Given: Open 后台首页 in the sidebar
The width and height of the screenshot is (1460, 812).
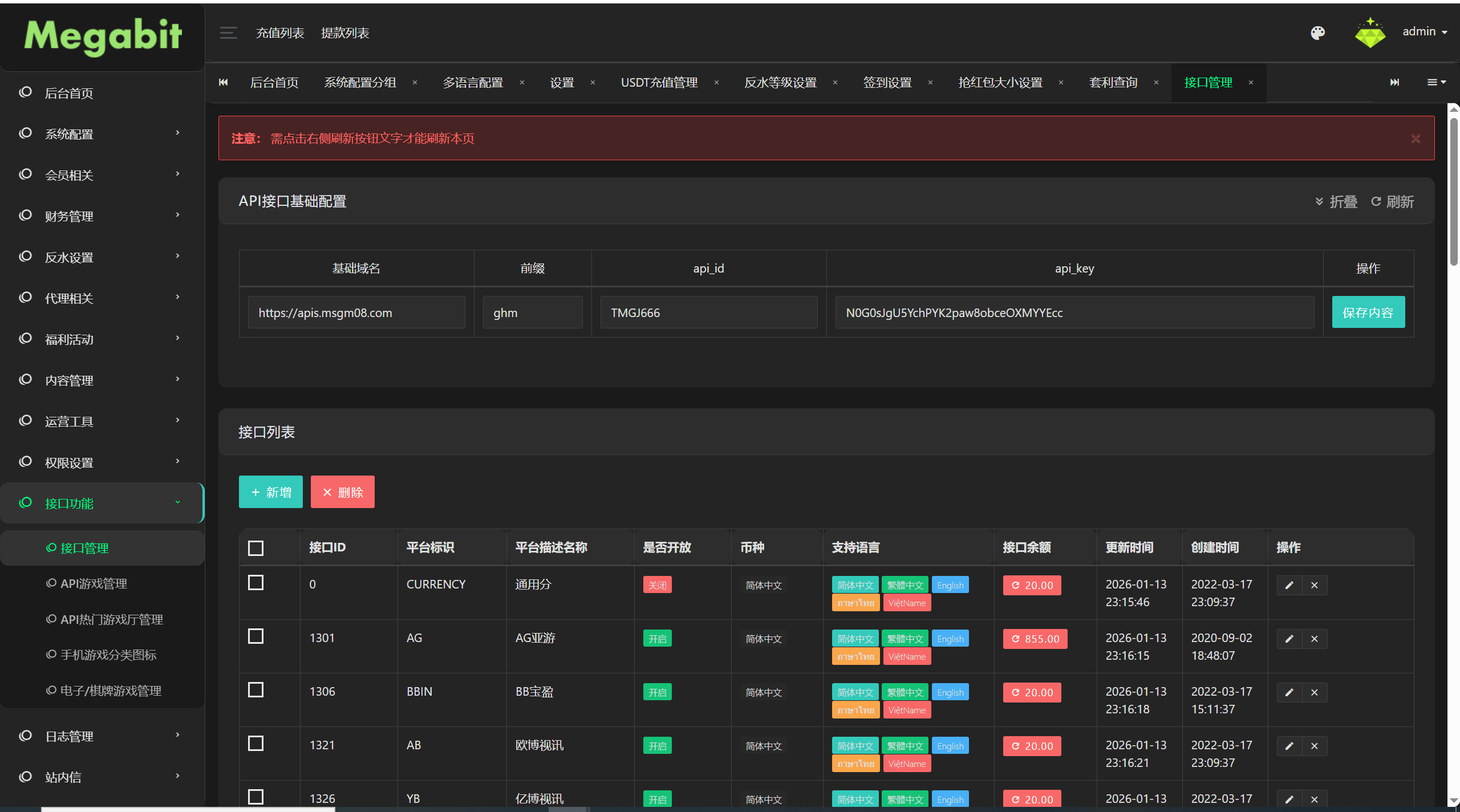Looking at the screenshot, I should tap(102, 93).
